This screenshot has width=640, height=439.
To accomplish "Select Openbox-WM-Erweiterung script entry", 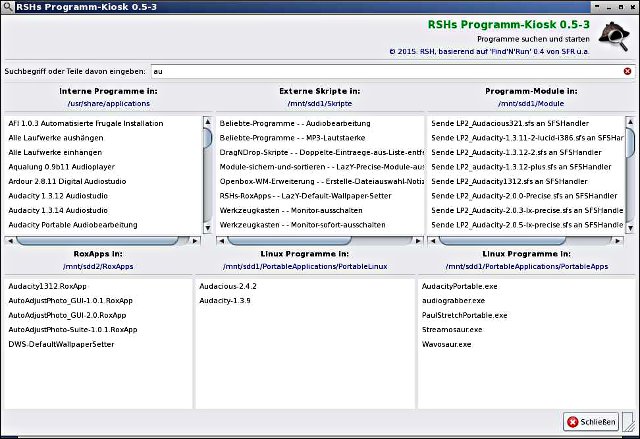I will (x=320, y=182).
